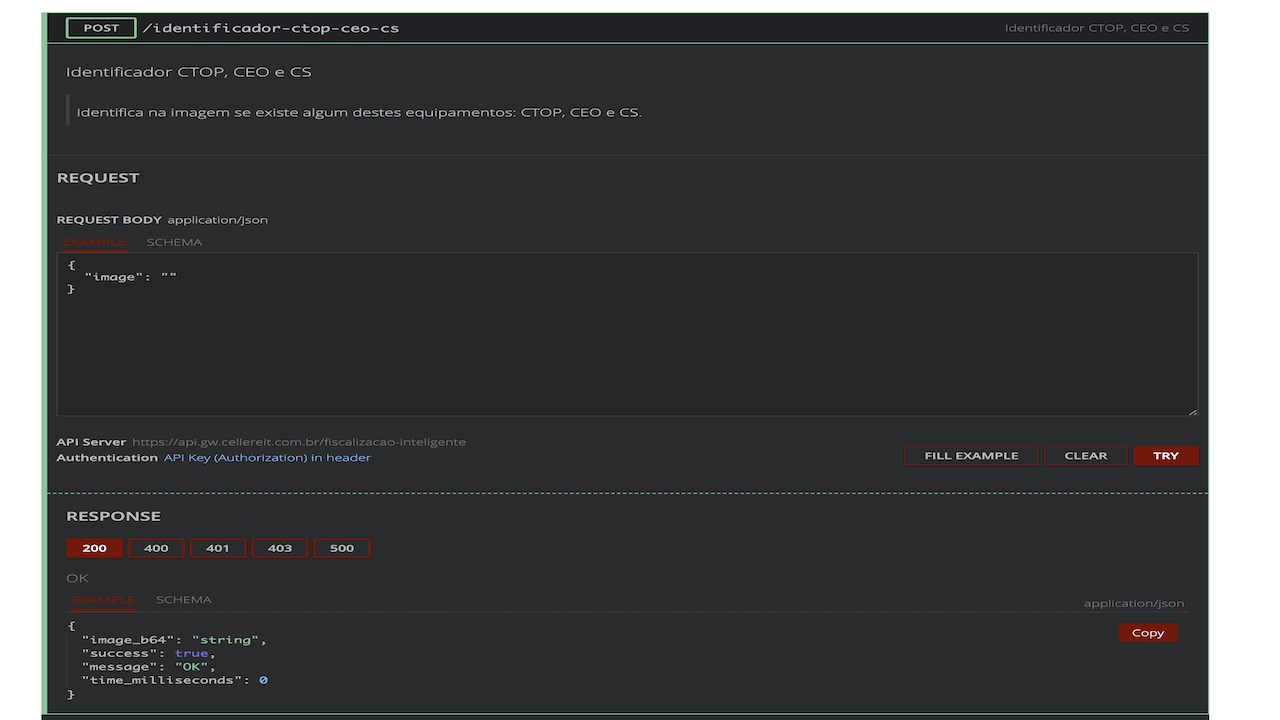Send the request with TRY button

1166,456
